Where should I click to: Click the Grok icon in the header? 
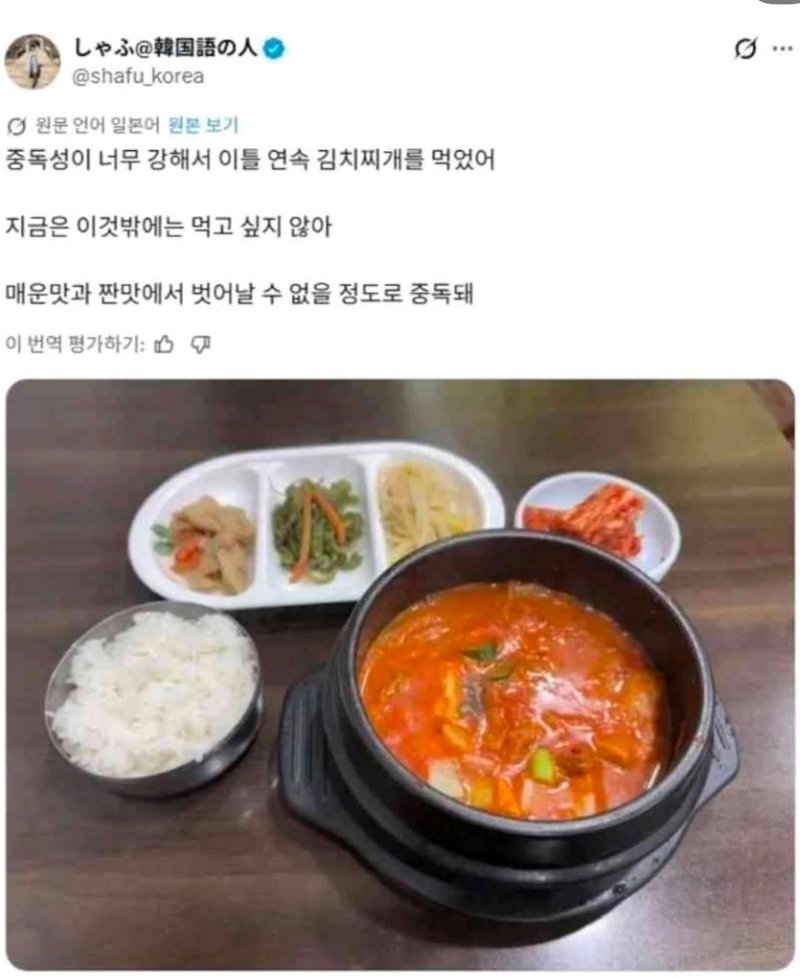[745, 48]
